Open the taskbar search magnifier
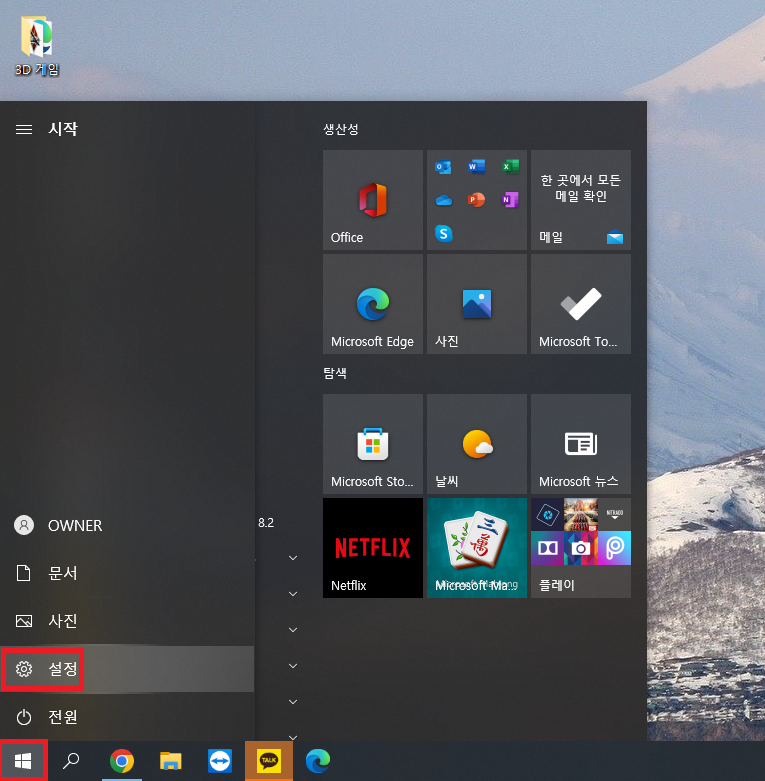Screen dimensions: 765x781 (71, 761)
